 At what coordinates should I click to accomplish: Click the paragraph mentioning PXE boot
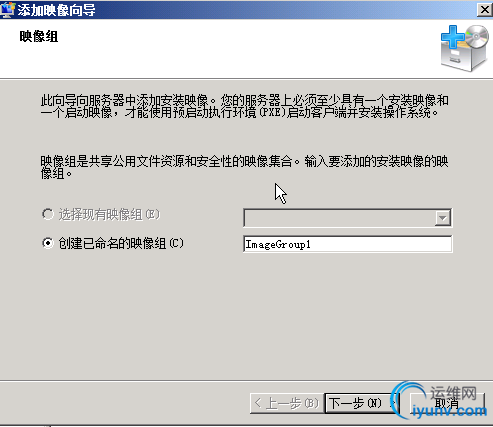(x=244, y=106)
